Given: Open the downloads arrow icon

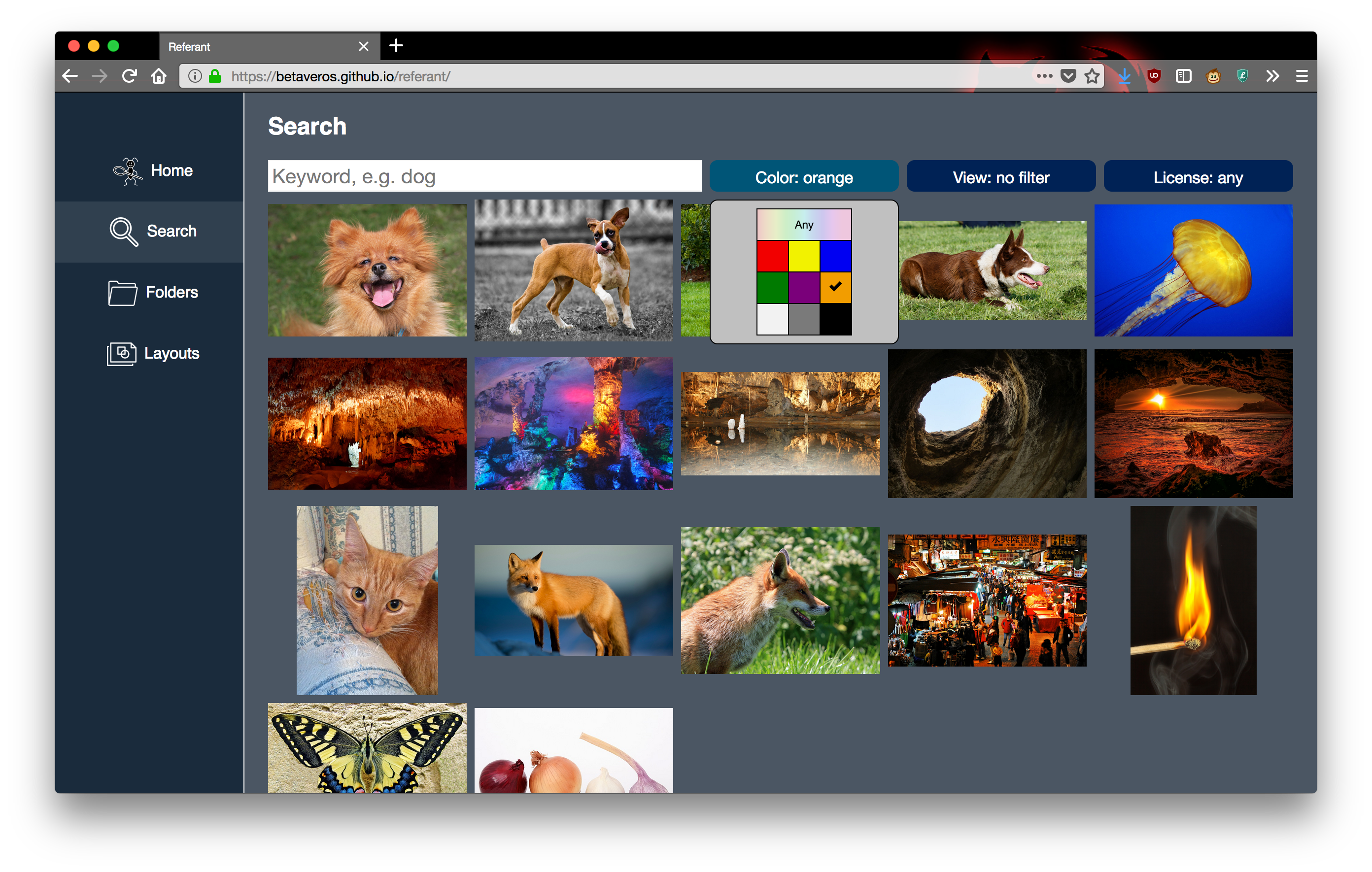Looking at the screenshot, I should 1124,76.
